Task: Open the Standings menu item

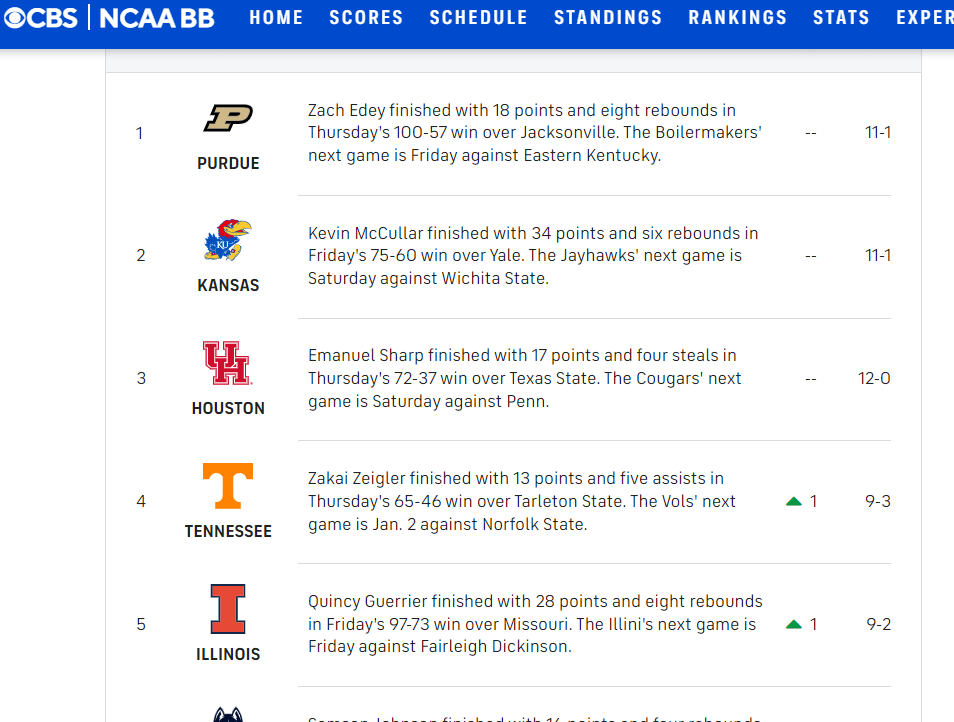Action: [608, 18]
